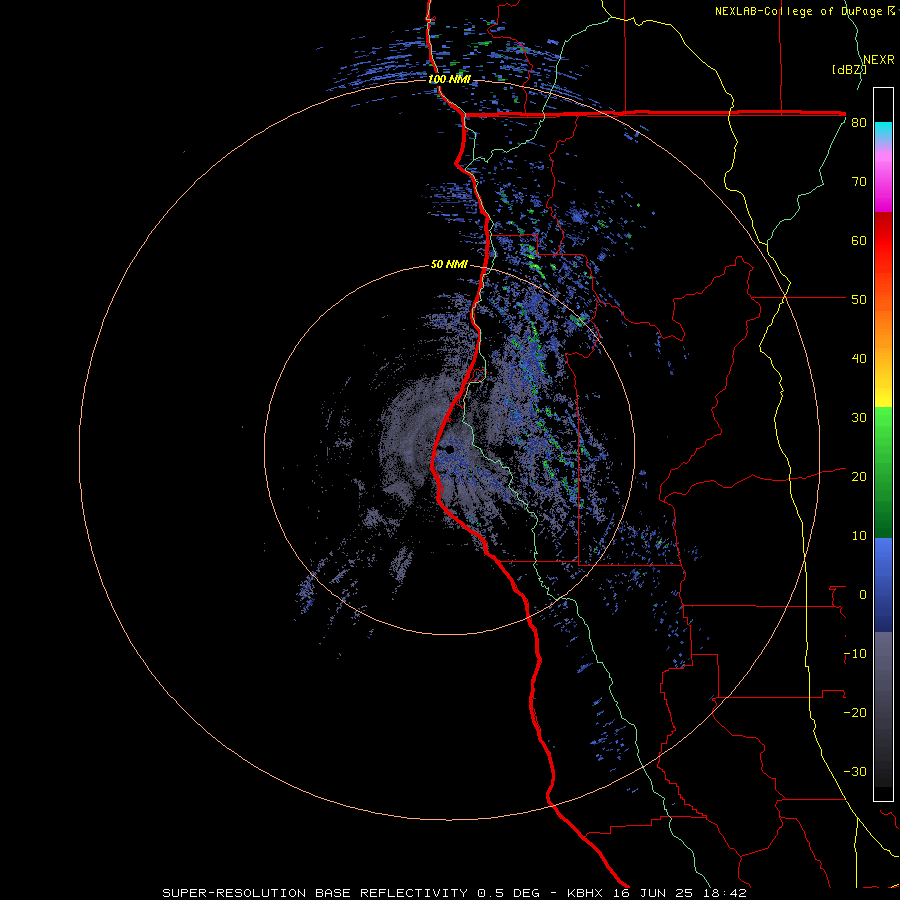Click the blue segment of the color bar
The width and height of the screenshot is (900, 900).
[x=883, y=585]
